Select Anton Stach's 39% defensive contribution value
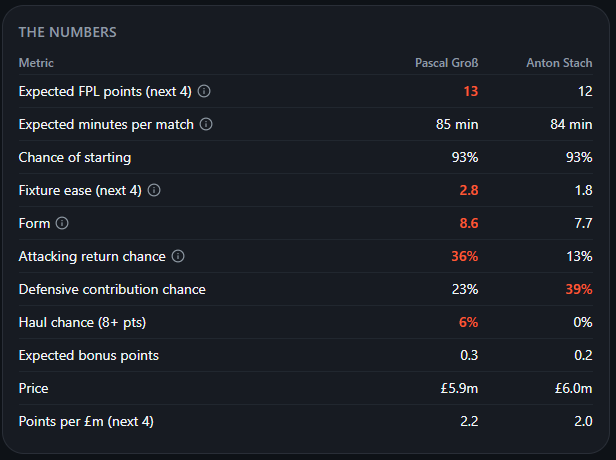This screenshot has width=616, height=460. click(579, 289)
